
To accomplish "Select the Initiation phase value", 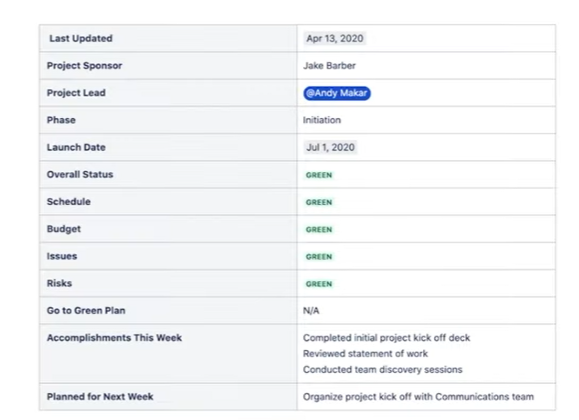I will click(x=322, y=120).
